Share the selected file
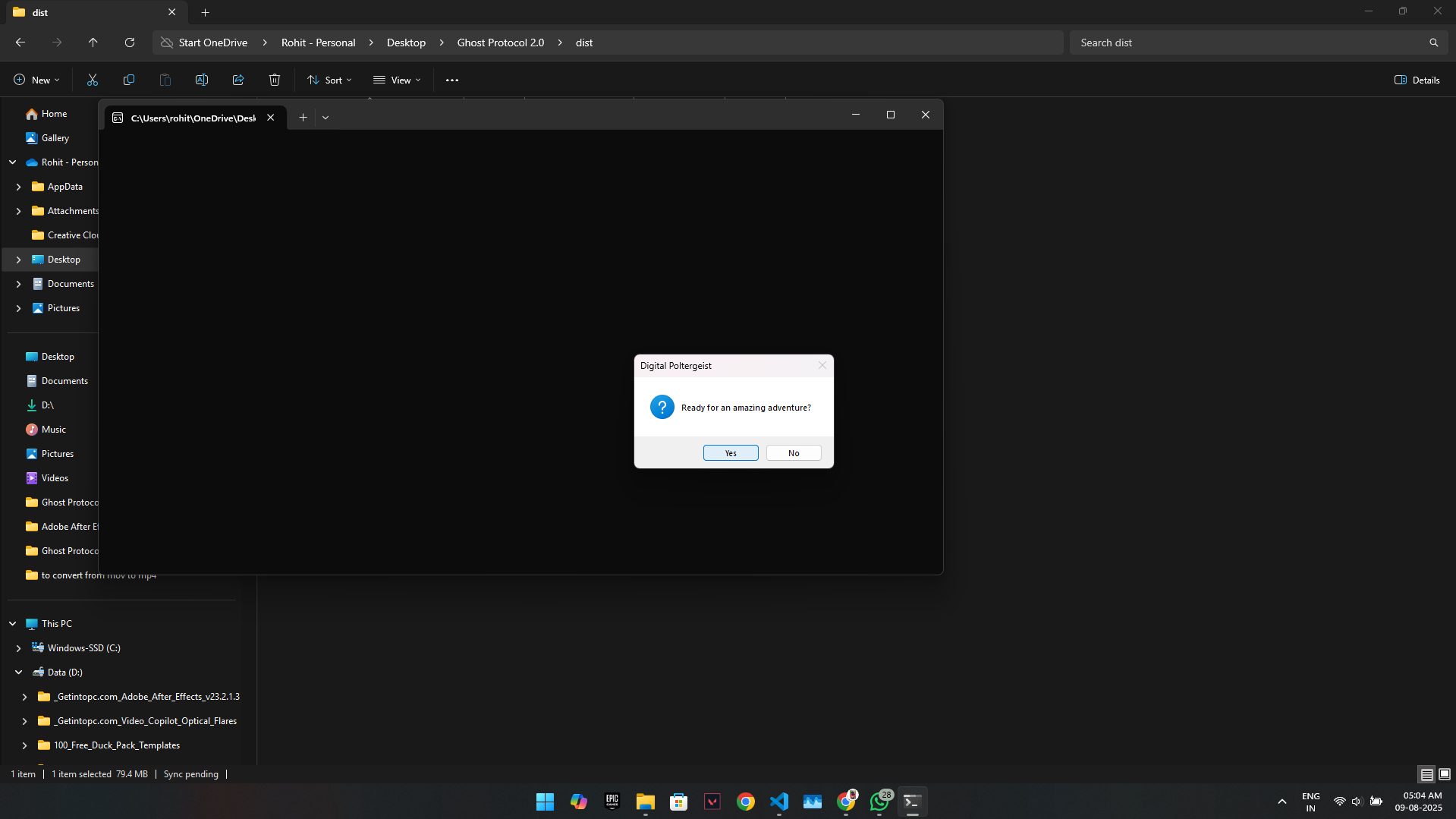 coord(238,80)
